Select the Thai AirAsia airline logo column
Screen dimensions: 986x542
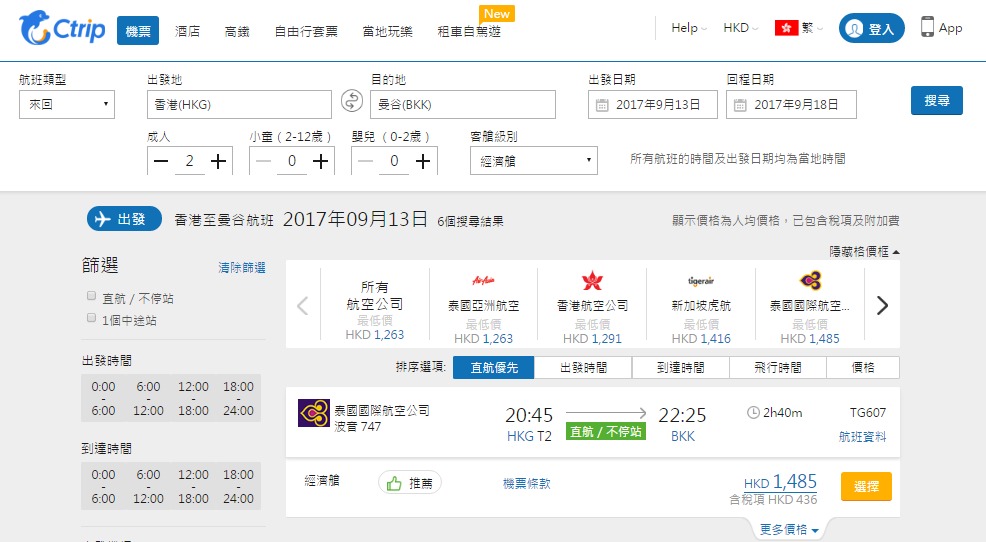pyautogui.click(x=484, y=282)
